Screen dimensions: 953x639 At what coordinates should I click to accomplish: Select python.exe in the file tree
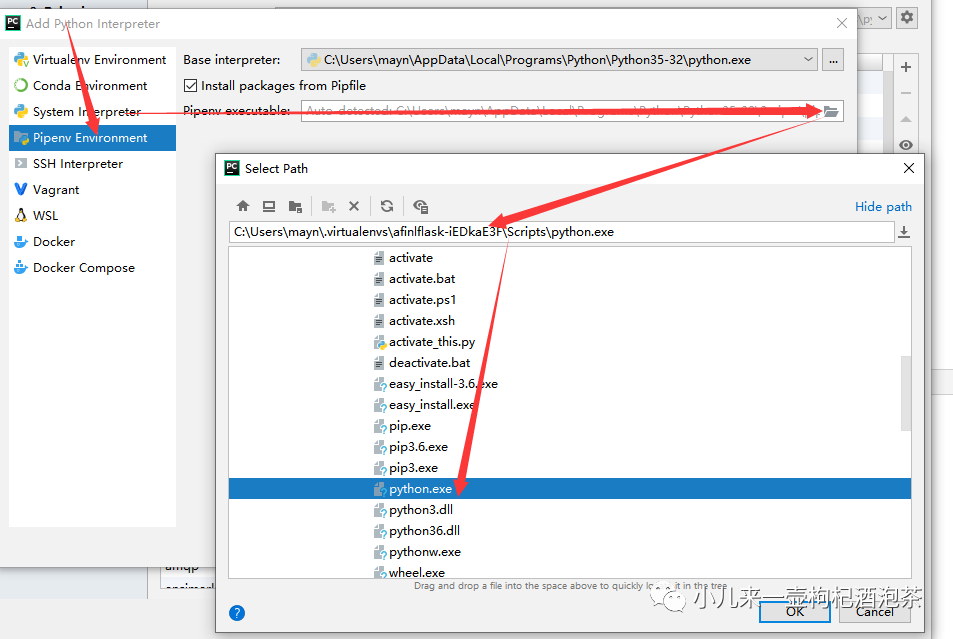tap(569, 489)
